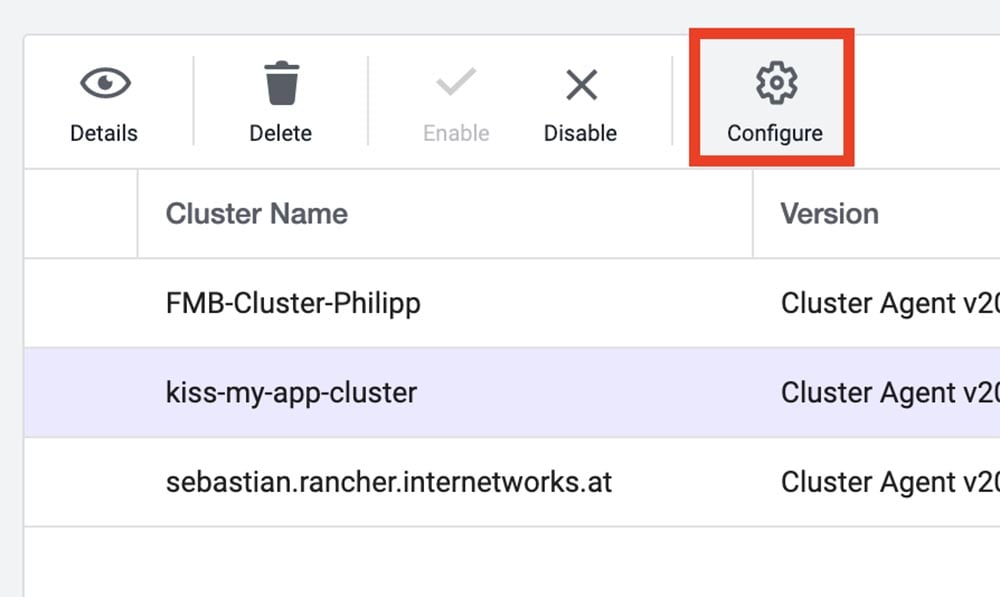
Task: Select the sebastian.rancher.internetworks.at cluster row
Action: tap(388, 482)
